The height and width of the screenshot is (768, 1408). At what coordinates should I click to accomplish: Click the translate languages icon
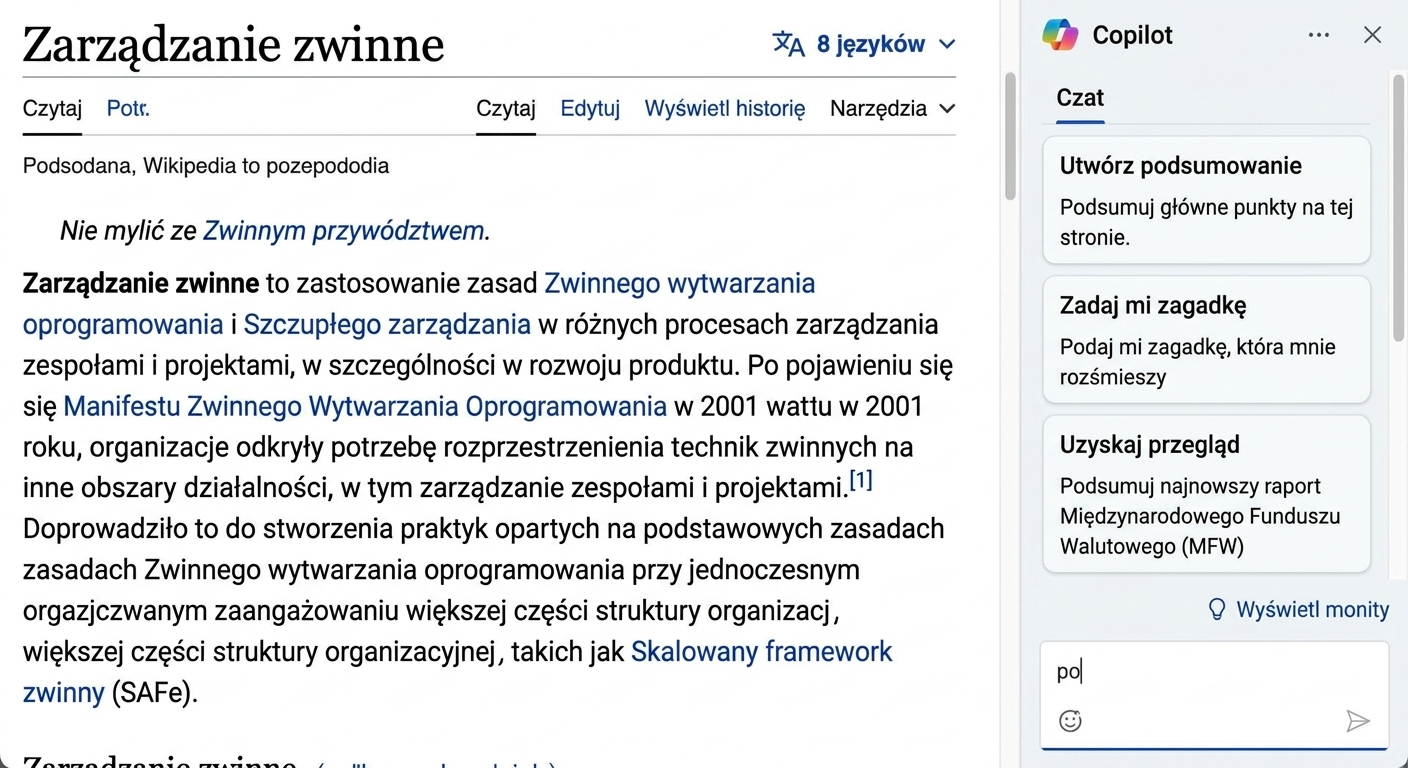click(789, 44)
